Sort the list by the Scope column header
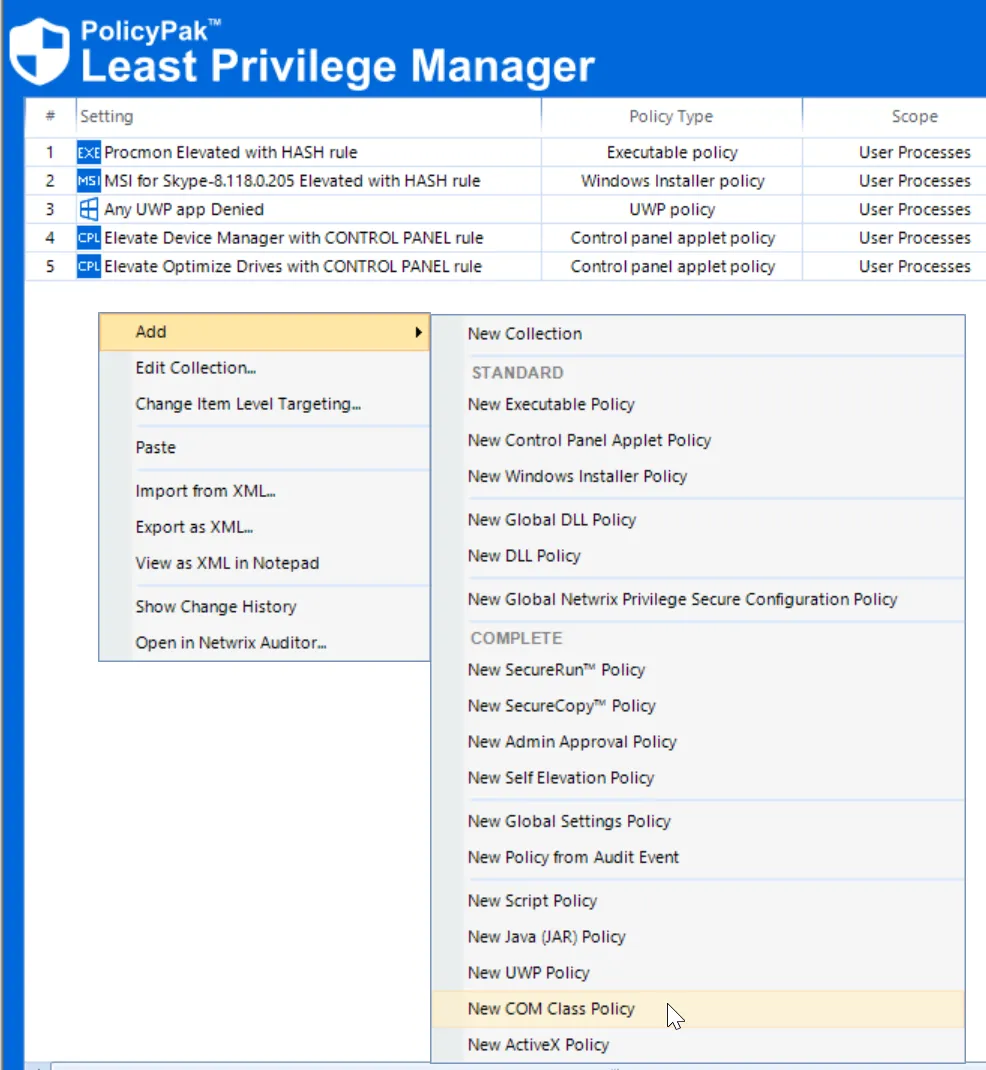Viewport: 986px width, 1070px height. pos(915,116)
